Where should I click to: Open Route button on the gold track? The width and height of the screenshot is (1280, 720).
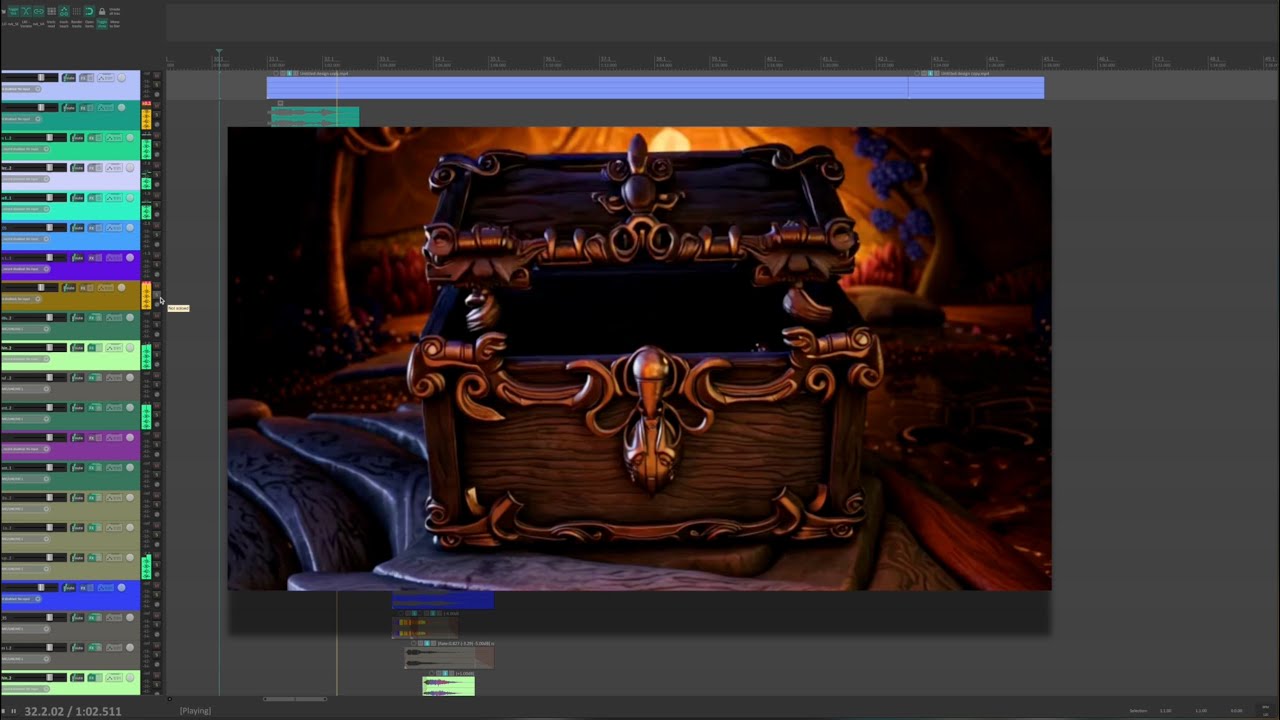tap(69, 288)
